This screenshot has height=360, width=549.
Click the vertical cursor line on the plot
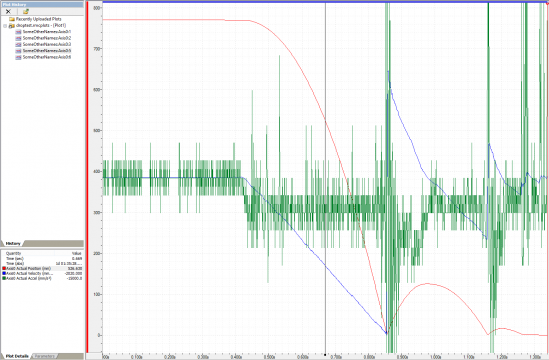pyautogui.click(x=326, y=175)
